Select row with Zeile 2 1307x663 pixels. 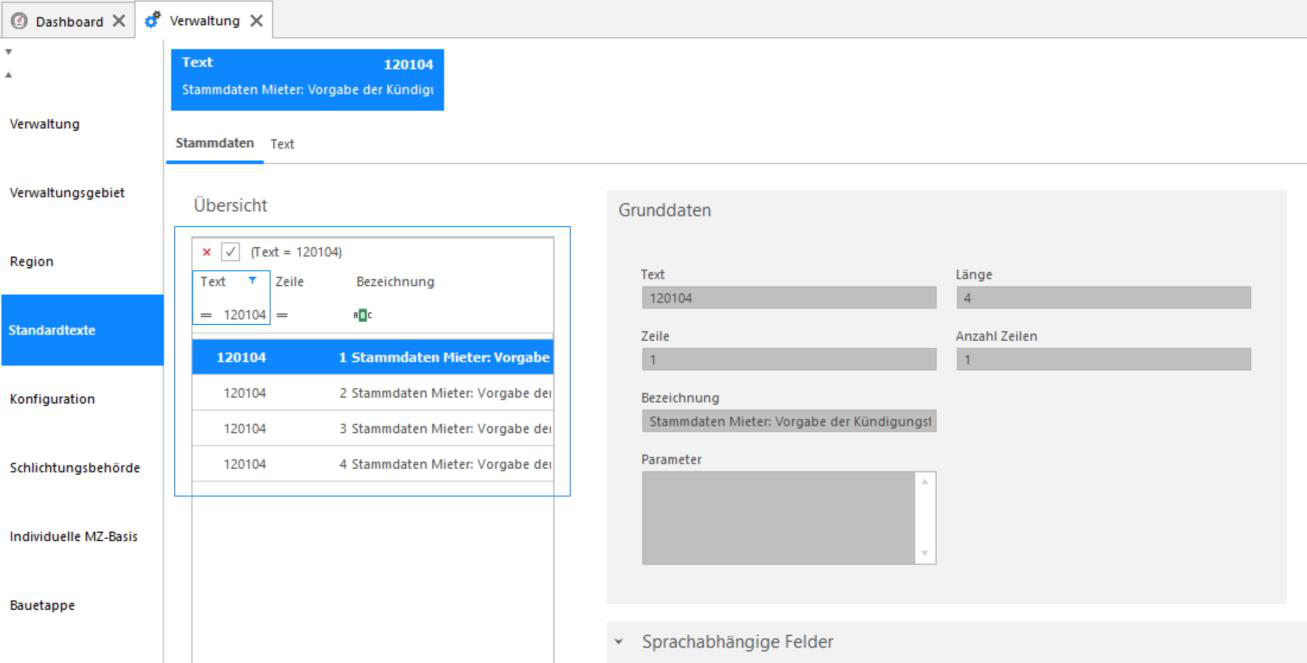point(372,393)
